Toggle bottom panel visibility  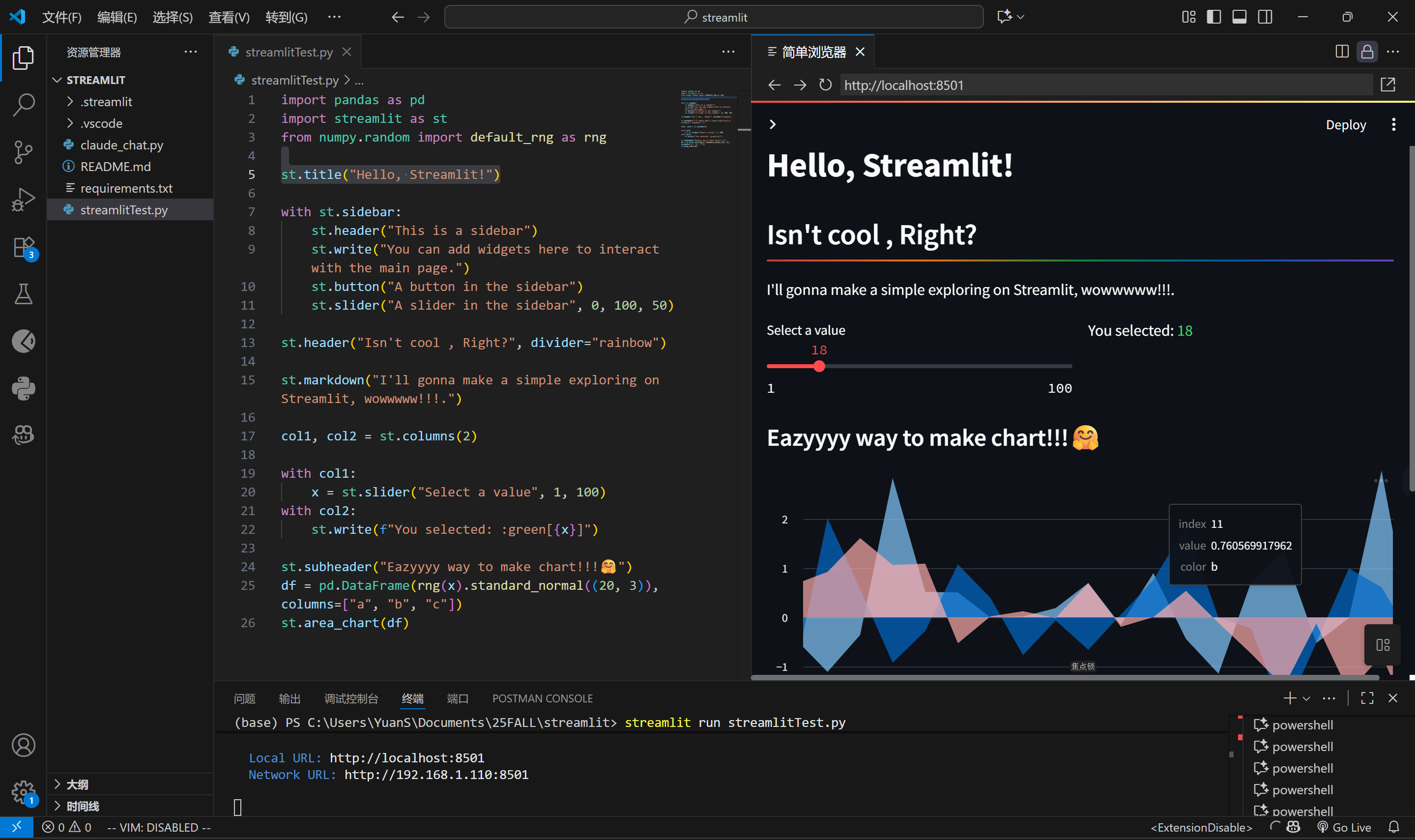(x=1239, y=17)
